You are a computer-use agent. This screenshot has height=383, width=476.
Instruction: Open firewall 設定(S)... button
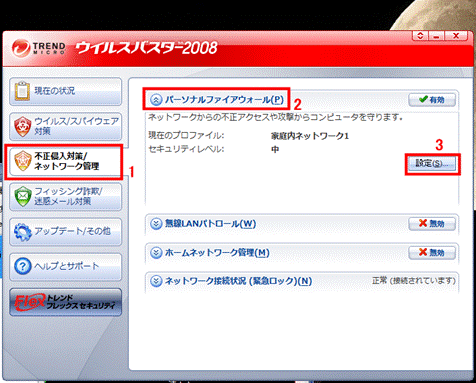click(x=432, y=163)
